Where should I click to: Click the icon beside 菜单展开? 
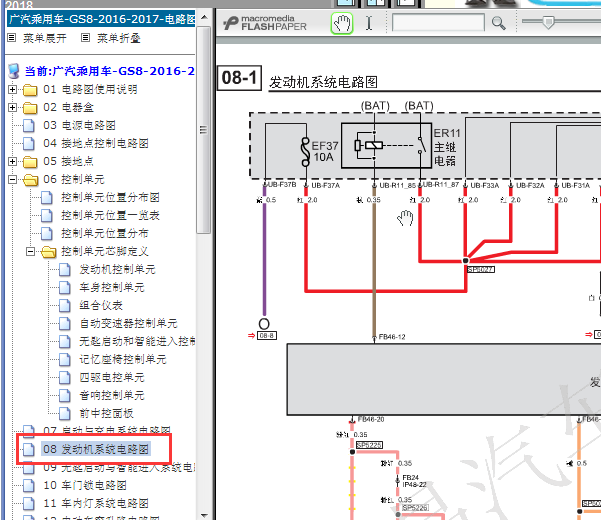(x=12, y=38)
